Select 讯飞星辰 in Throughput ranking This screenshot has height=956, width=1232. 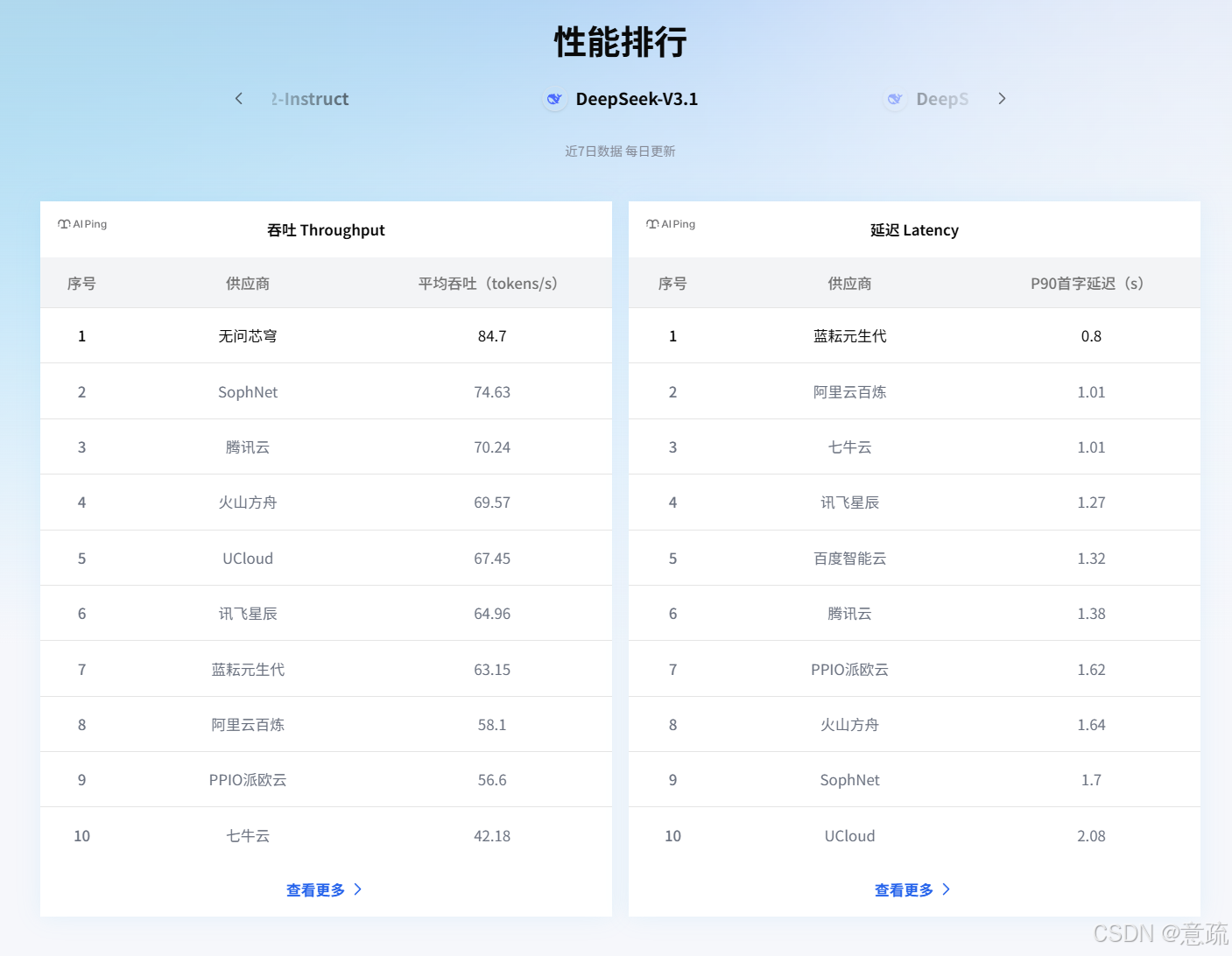click(x=248, y=614)
